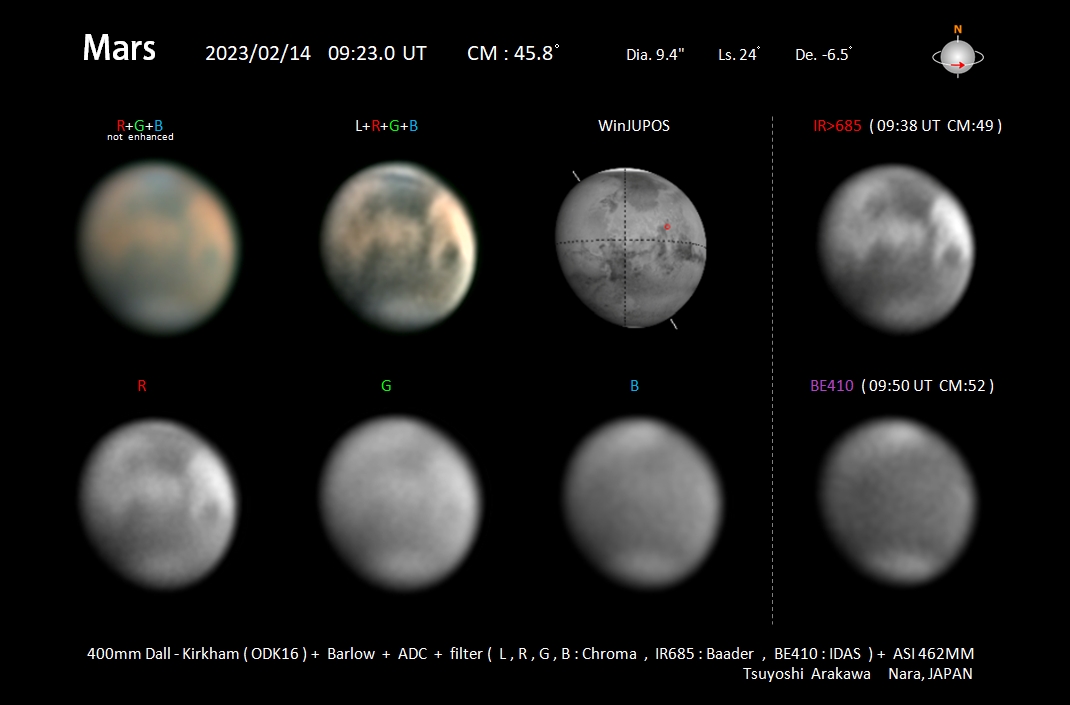Screen dimensions: 1070x705
Task: Click the 400mm Dall - Kirkham (ODK16) text
Action: (x=197, y=654)
